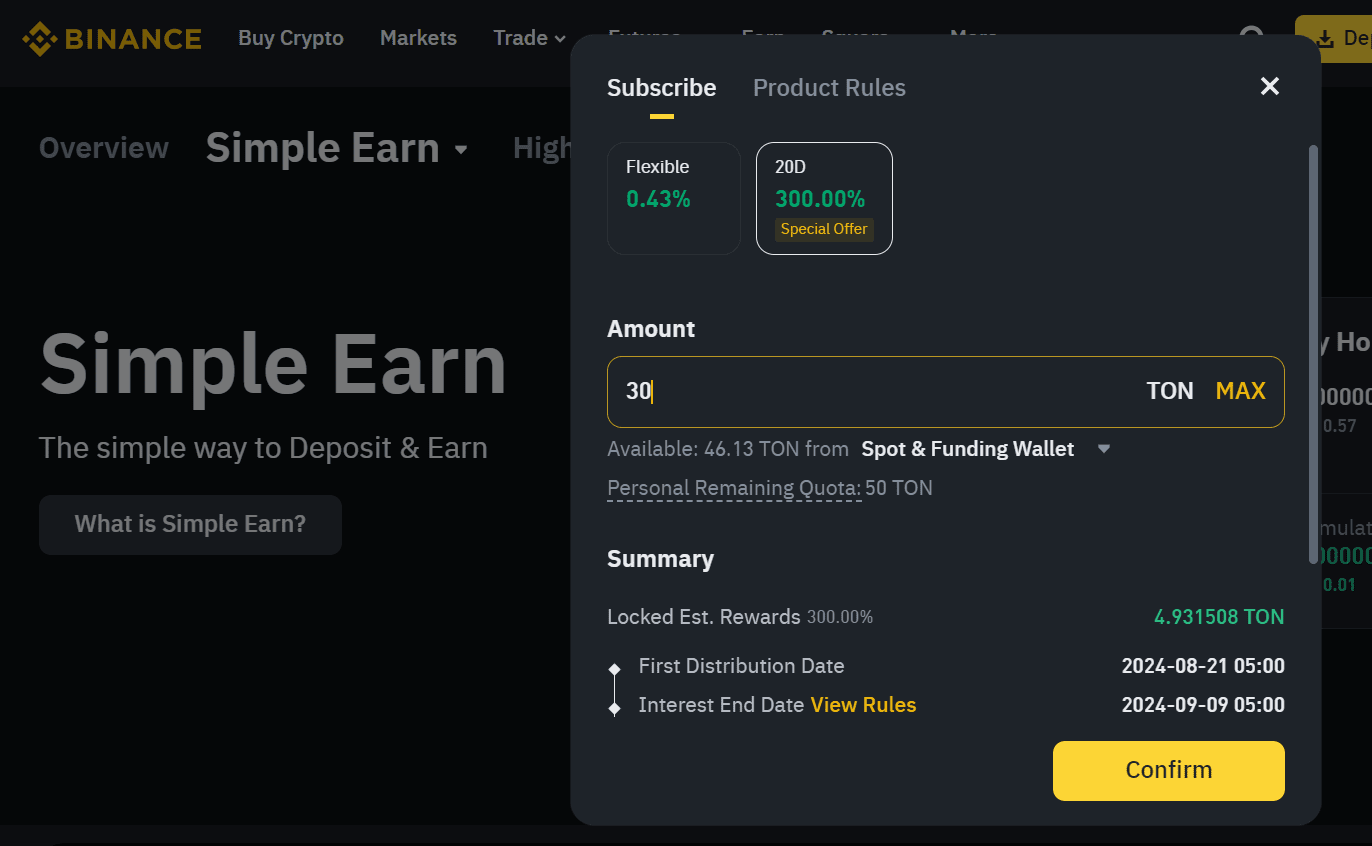Go to Buy Crypto

[290, 38]
